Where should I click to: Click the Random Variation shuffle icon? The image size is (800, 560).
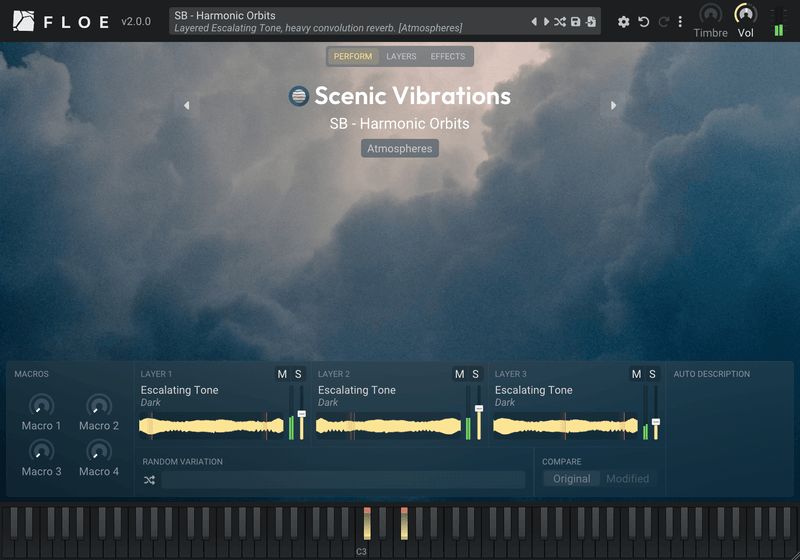[x=149, y=480]
